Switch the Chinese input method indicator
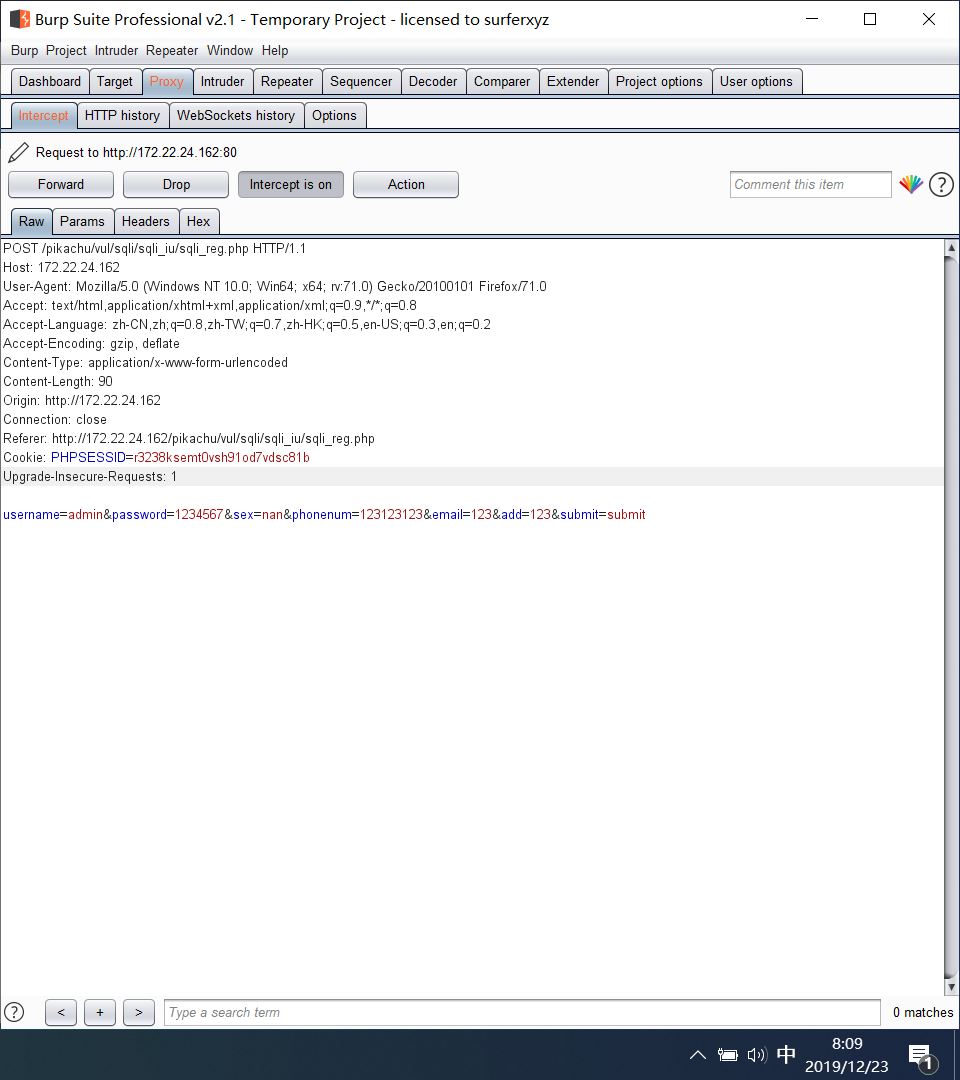Screen dimensions: 960x1080 tap(786, 1055)
